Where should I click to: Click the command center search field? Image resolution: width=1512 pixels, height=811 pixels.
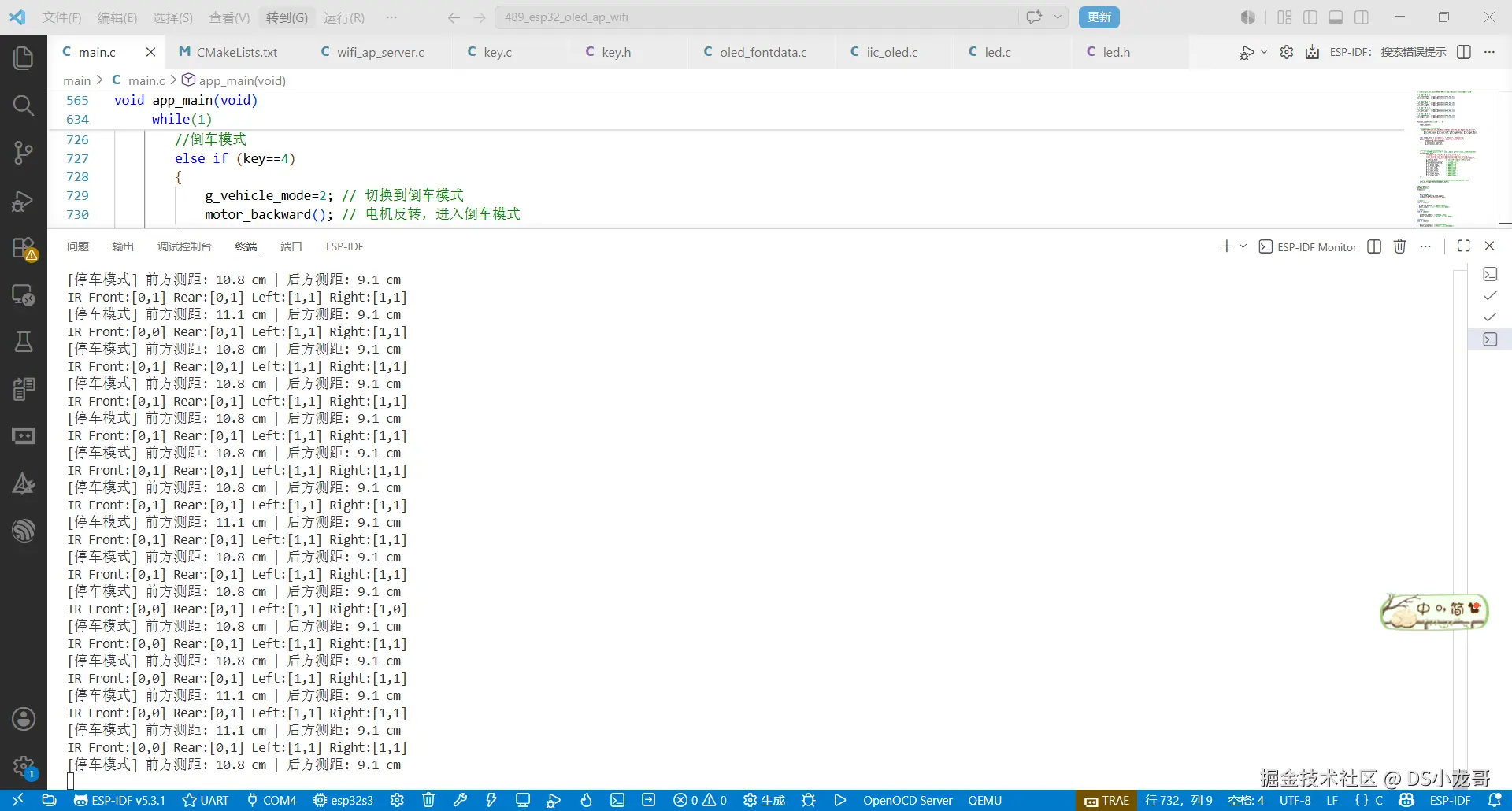tap(756, 17)
